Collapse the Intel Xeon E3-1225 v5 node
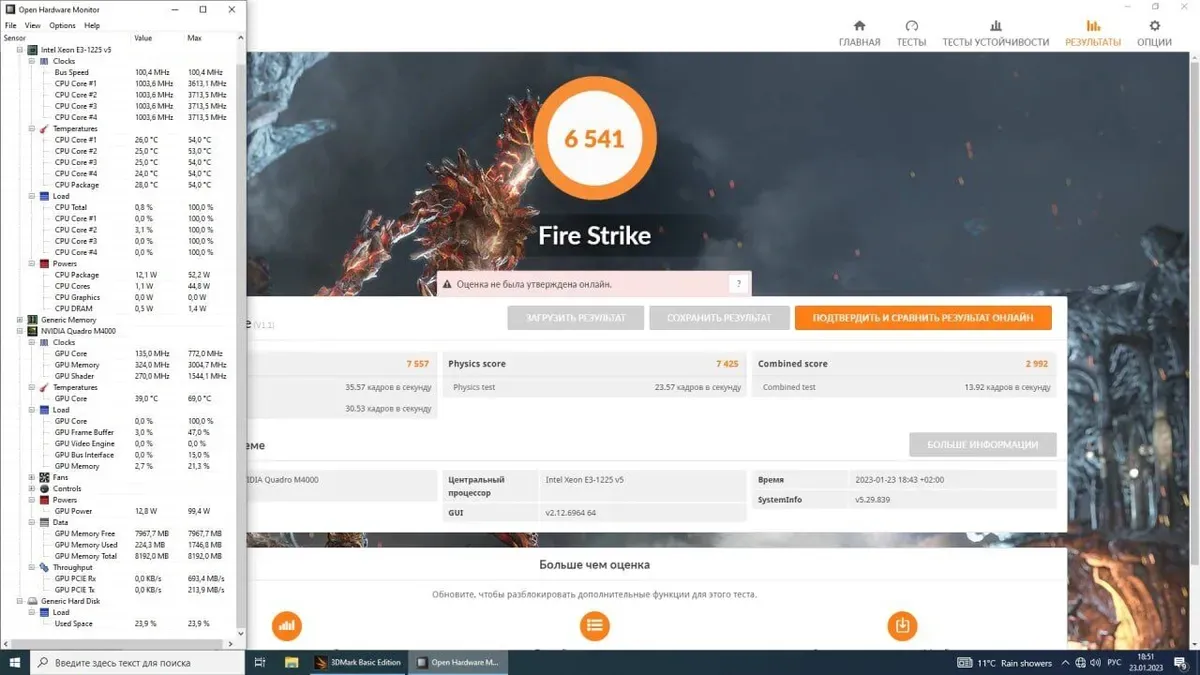 pyautogui.click(x=20, y=50)
